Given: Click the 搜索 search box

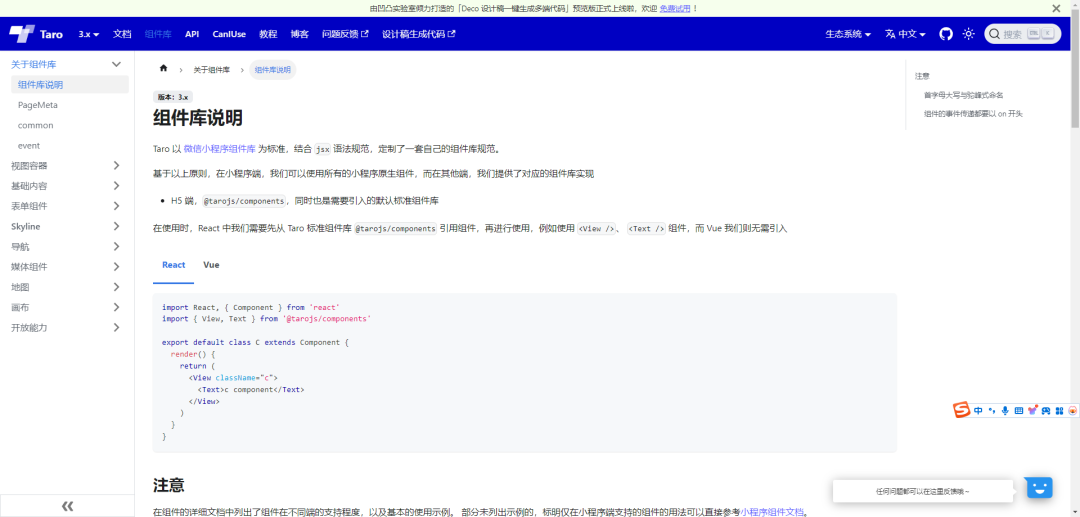Looking at the screenshot, I should [1020, 34].
